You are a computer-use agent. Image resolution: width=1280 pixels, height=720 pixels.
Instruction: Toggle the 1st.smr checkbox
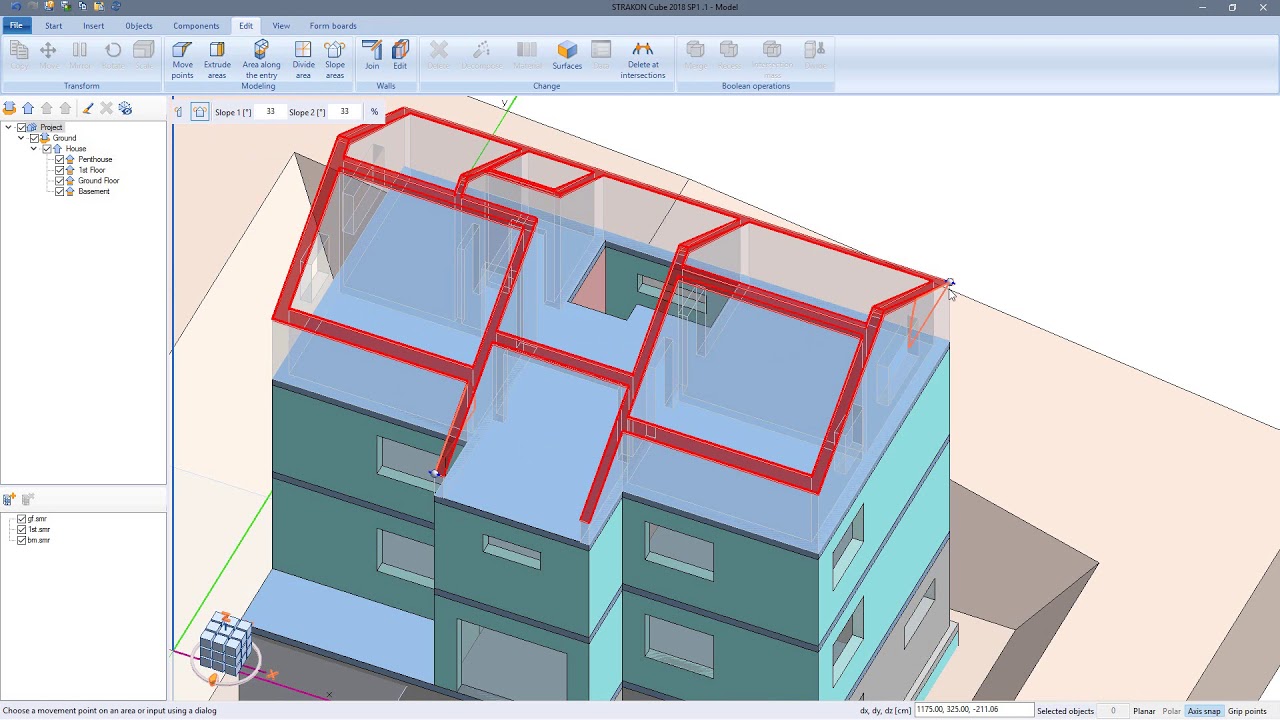point(21,530)
